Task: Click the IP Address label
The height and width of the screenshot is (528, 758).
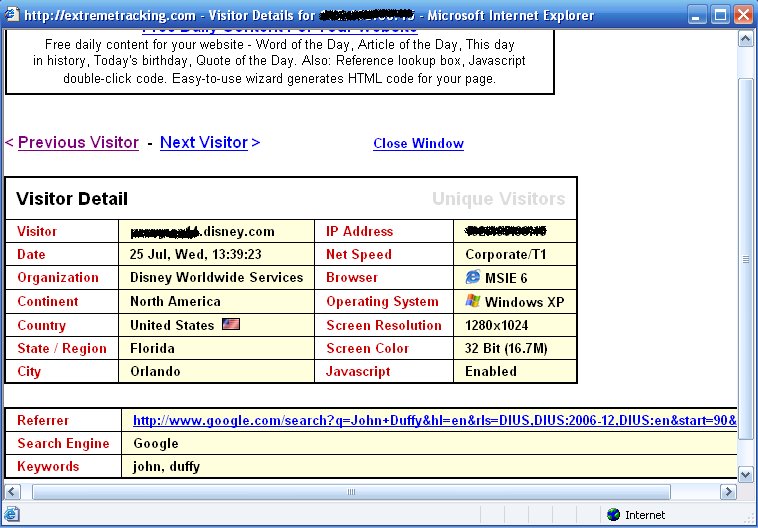Action: tap(359, 231)
